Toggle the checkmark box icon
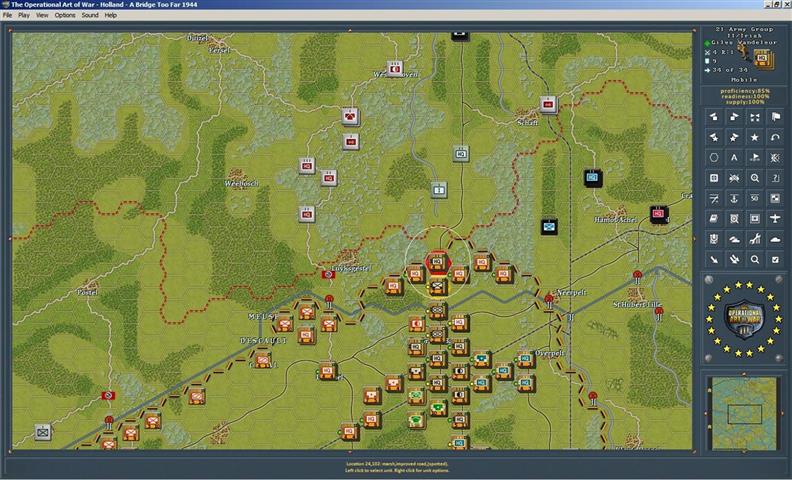Viewport: 792px width, 480px height. 775,259
